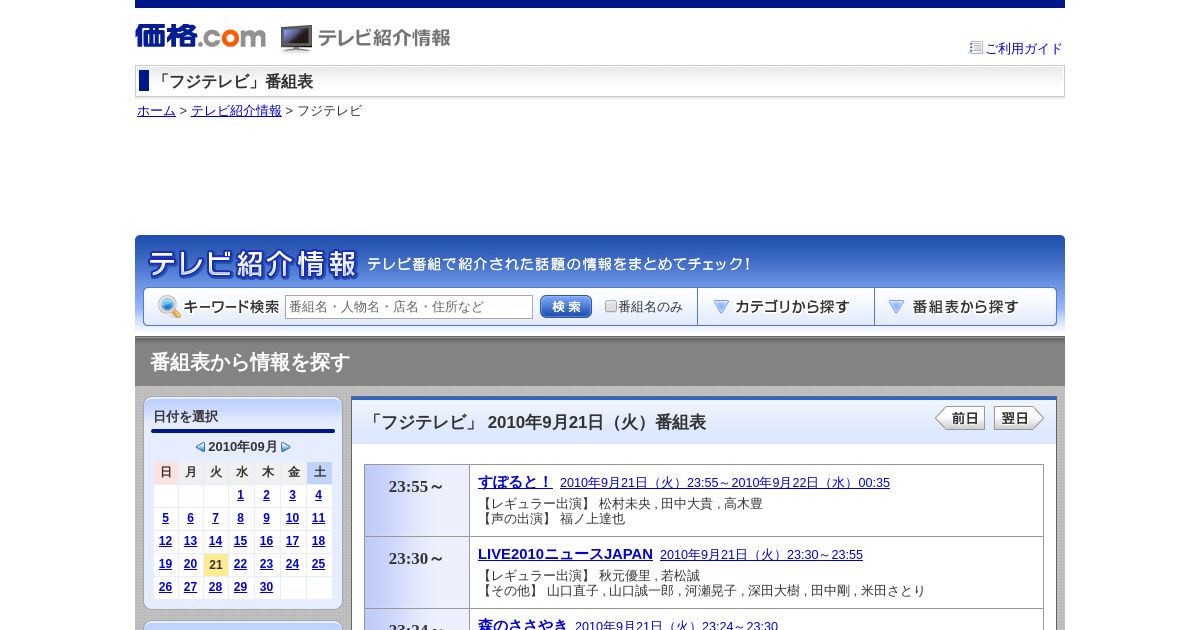1200x630 pixels.
Task: Click the 2010年09月 calendar month label
Action: [x=243, y=447]
